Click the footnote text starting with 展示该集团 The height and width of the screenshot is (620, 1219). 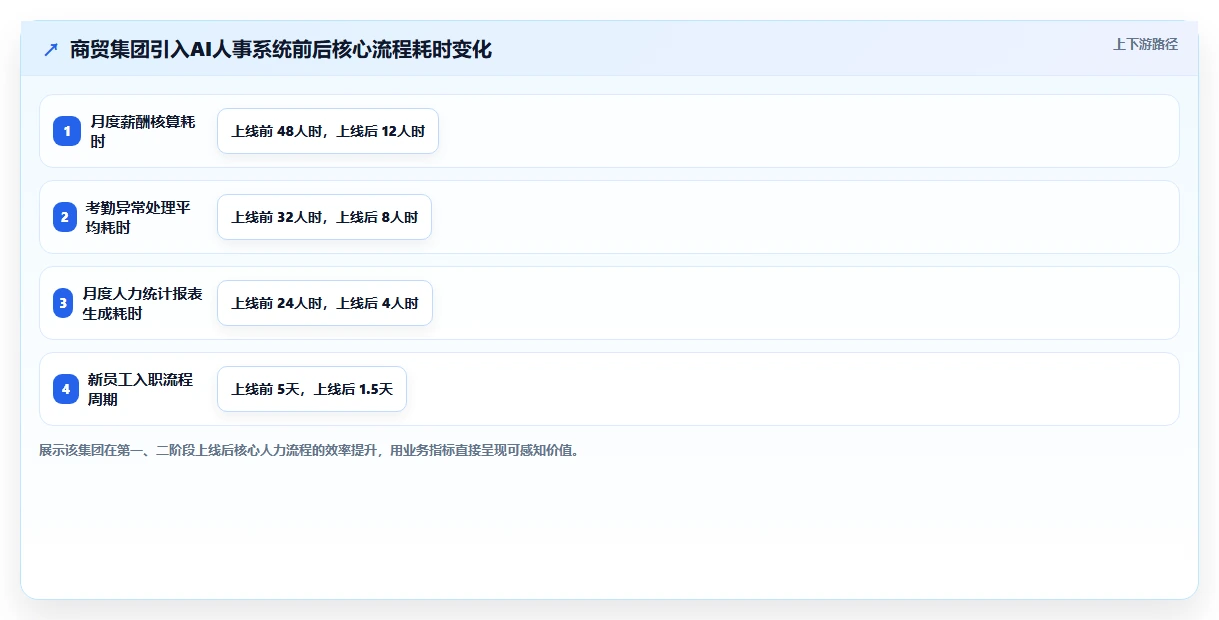[x=309, y=450]
